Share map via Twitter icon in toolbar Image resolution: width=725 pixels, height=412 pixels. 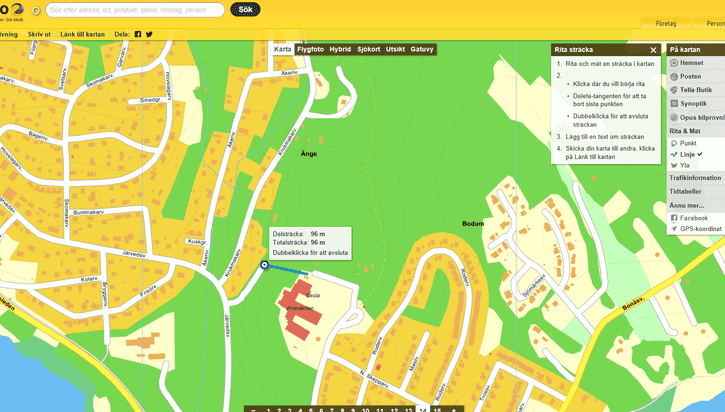pyautogui.click(x=150, y=34)
